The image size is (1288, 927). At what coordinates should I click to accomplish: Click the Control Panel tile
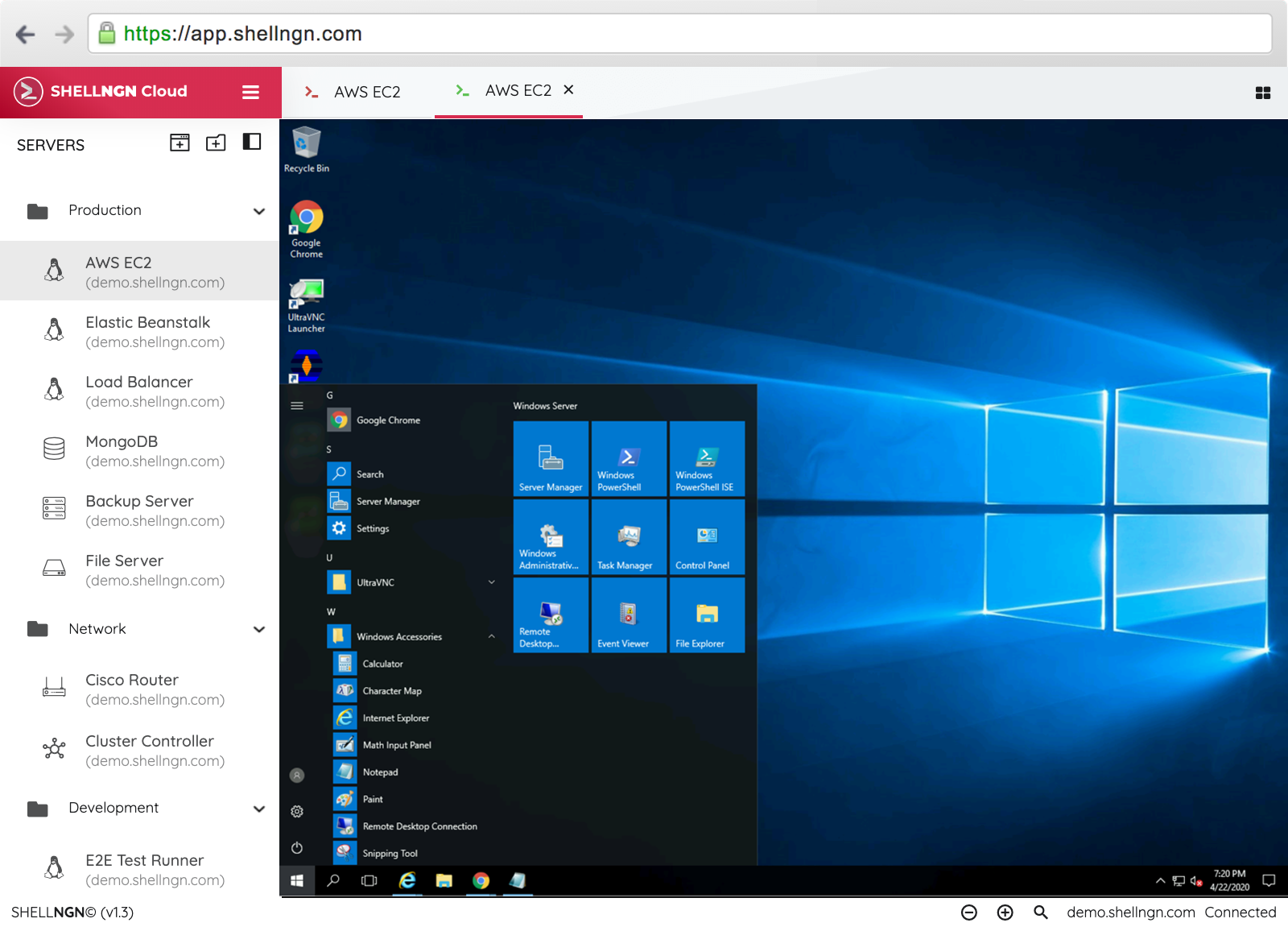707,536
